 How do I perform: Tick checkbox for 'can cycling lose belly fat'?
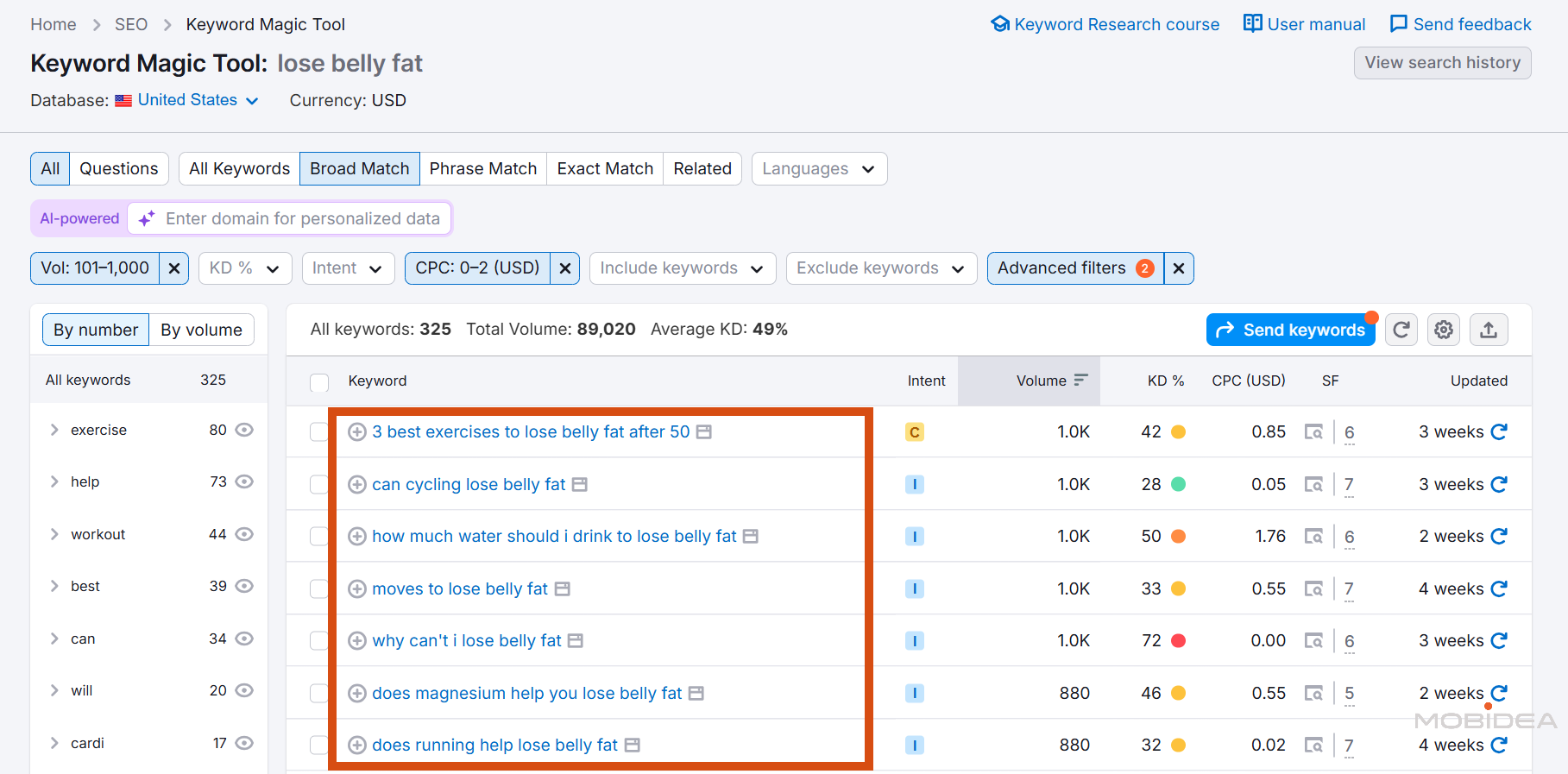[x=319, y=484]
